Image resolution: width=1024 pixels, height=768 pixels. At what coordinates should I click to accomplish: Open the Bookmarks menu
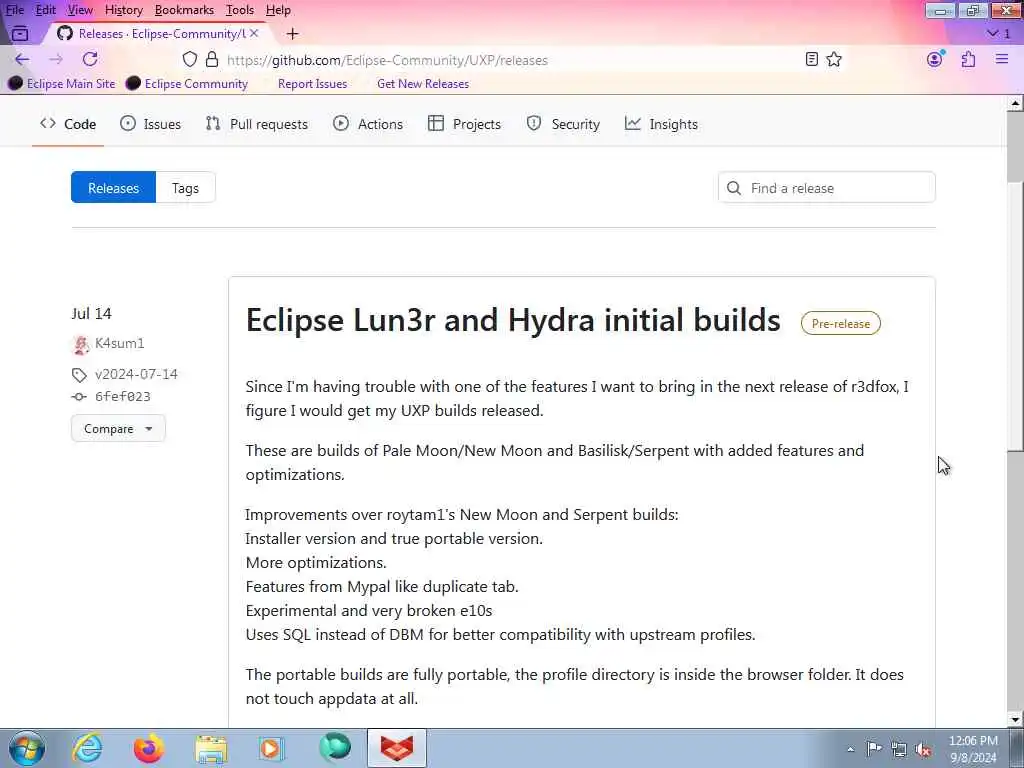[184, 10]
